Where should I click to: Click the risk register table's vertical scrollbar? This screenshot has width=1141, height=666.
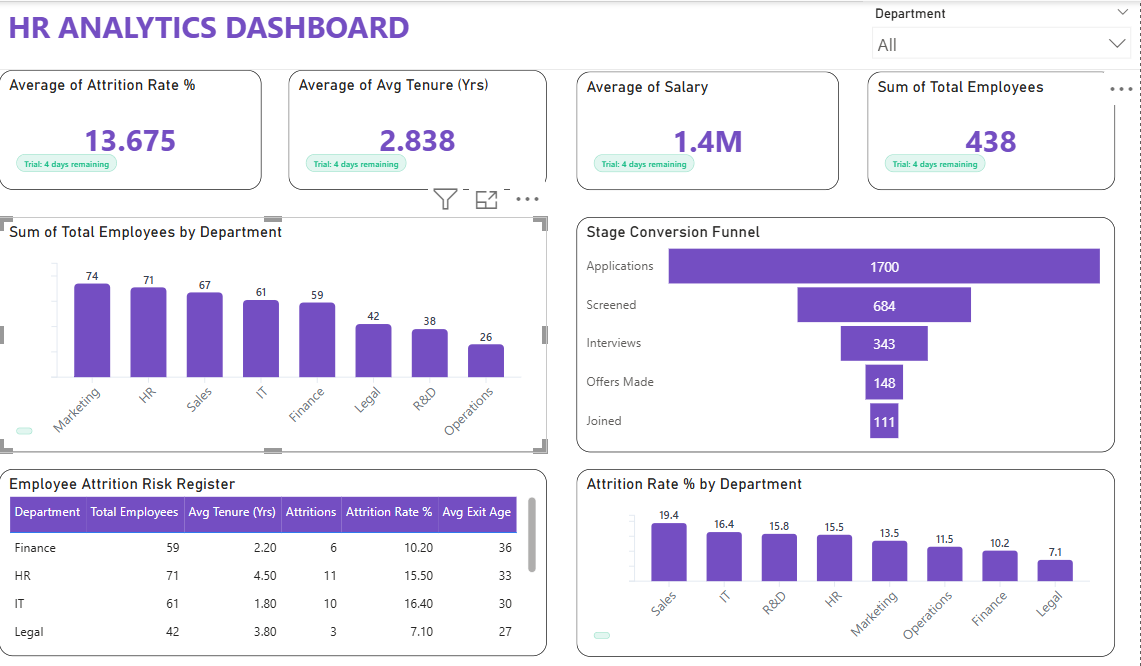[532, 535]
